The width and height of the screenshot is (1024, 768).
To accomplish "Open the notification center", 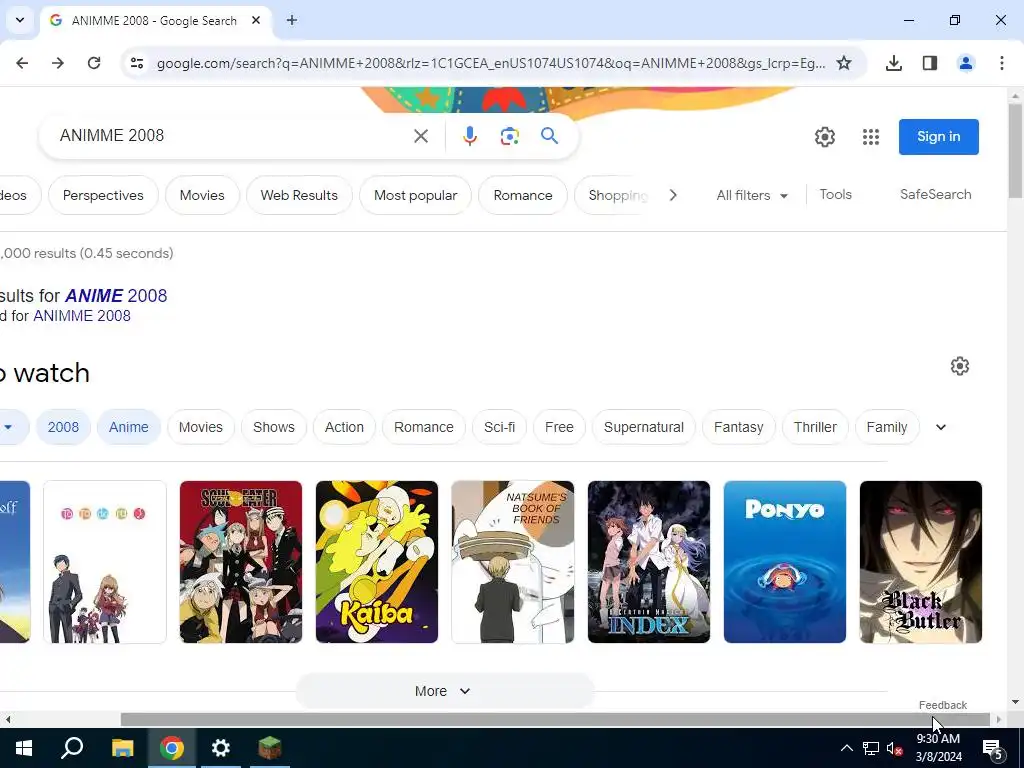I will (993, 748).
